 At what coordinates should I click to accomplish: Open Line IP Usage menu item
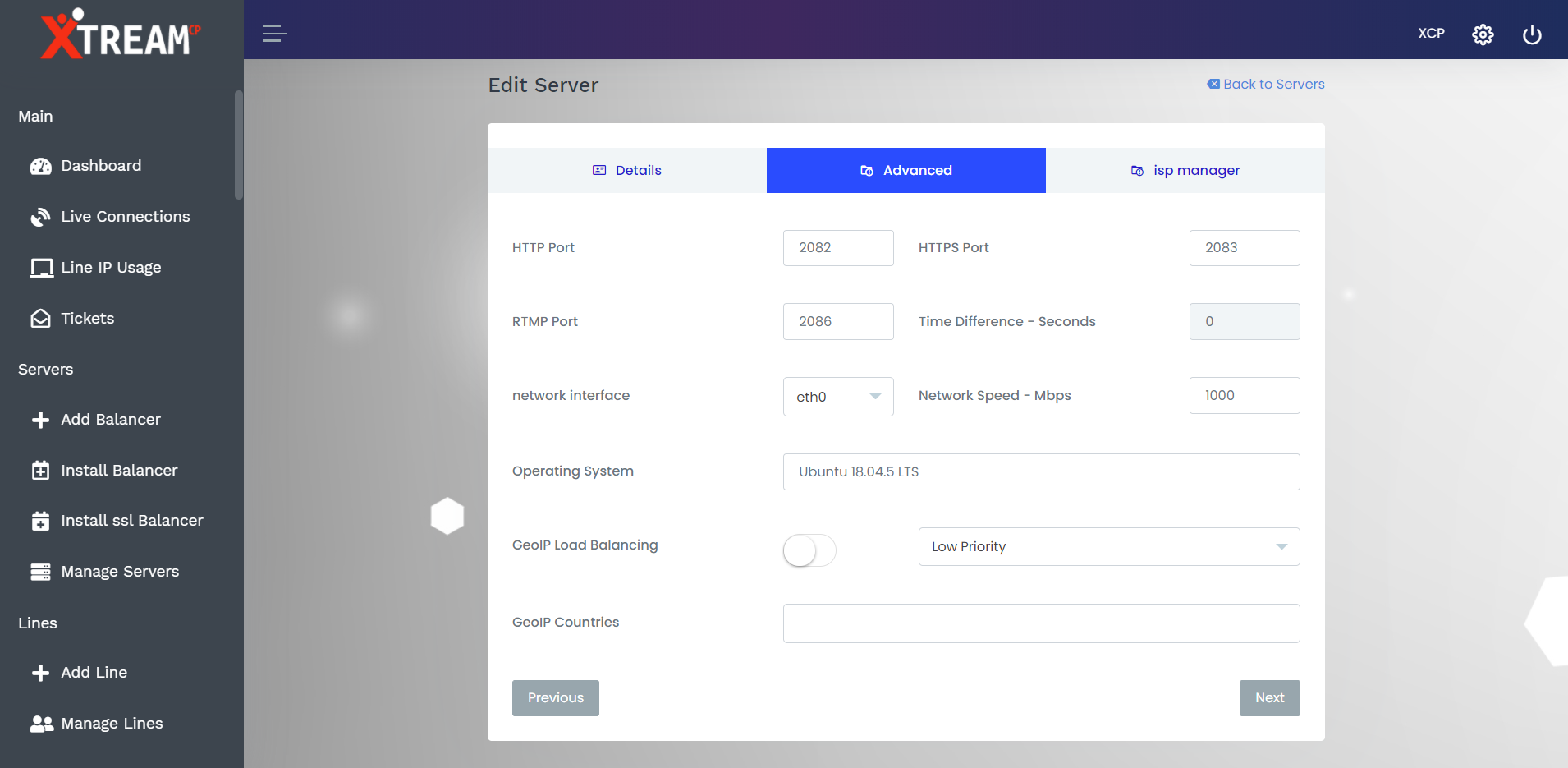pos(112,268)
